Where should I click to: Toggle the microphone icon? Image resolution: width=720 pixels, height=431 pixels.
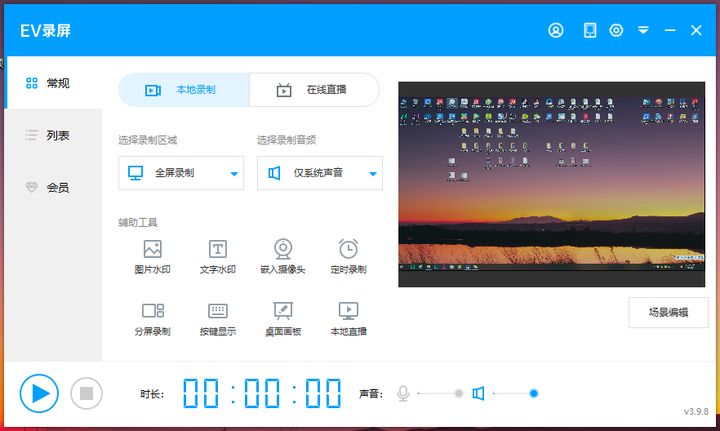(403, 393)
